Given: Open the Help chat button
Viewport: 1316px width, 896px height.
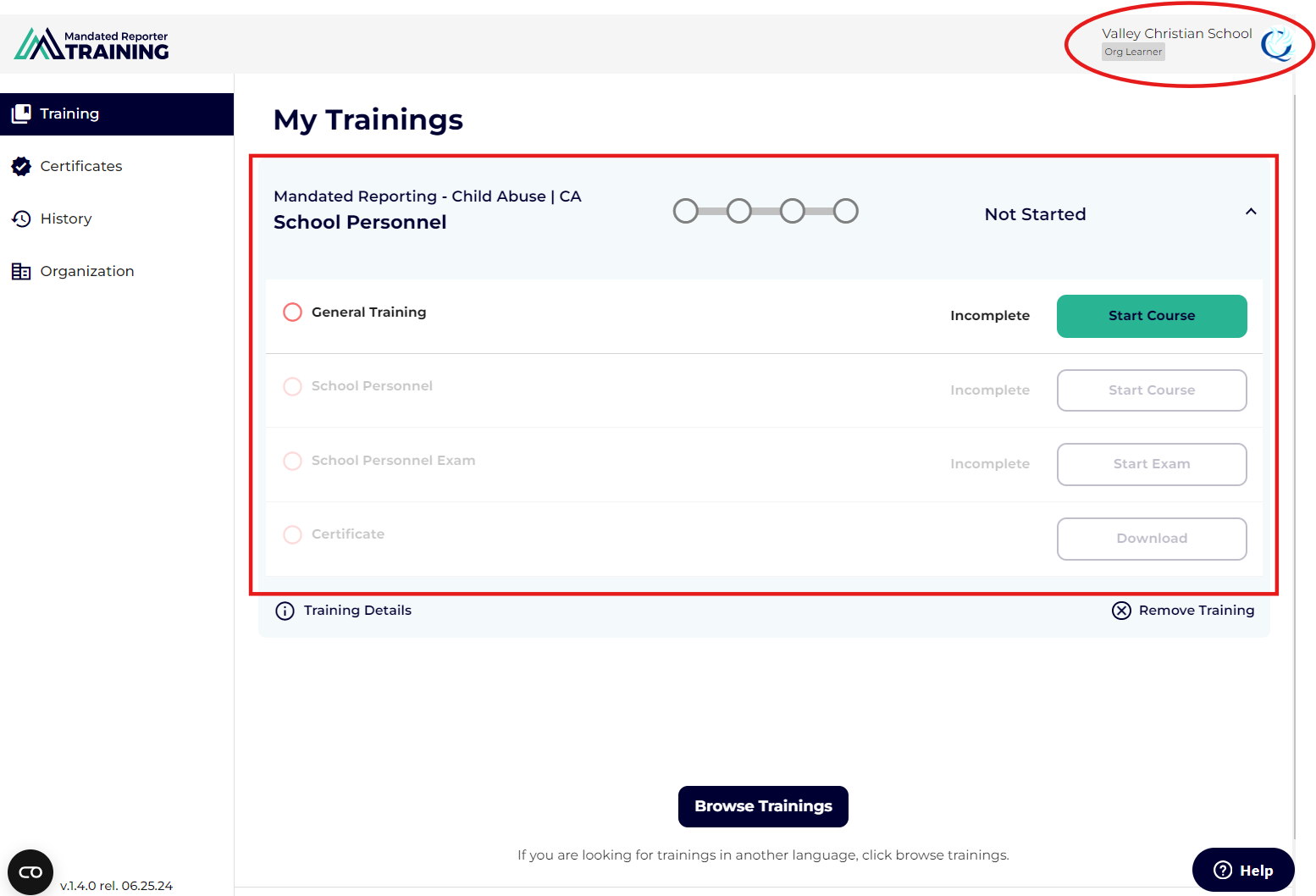Looking at the screenshot, I should click(1243, 870).
